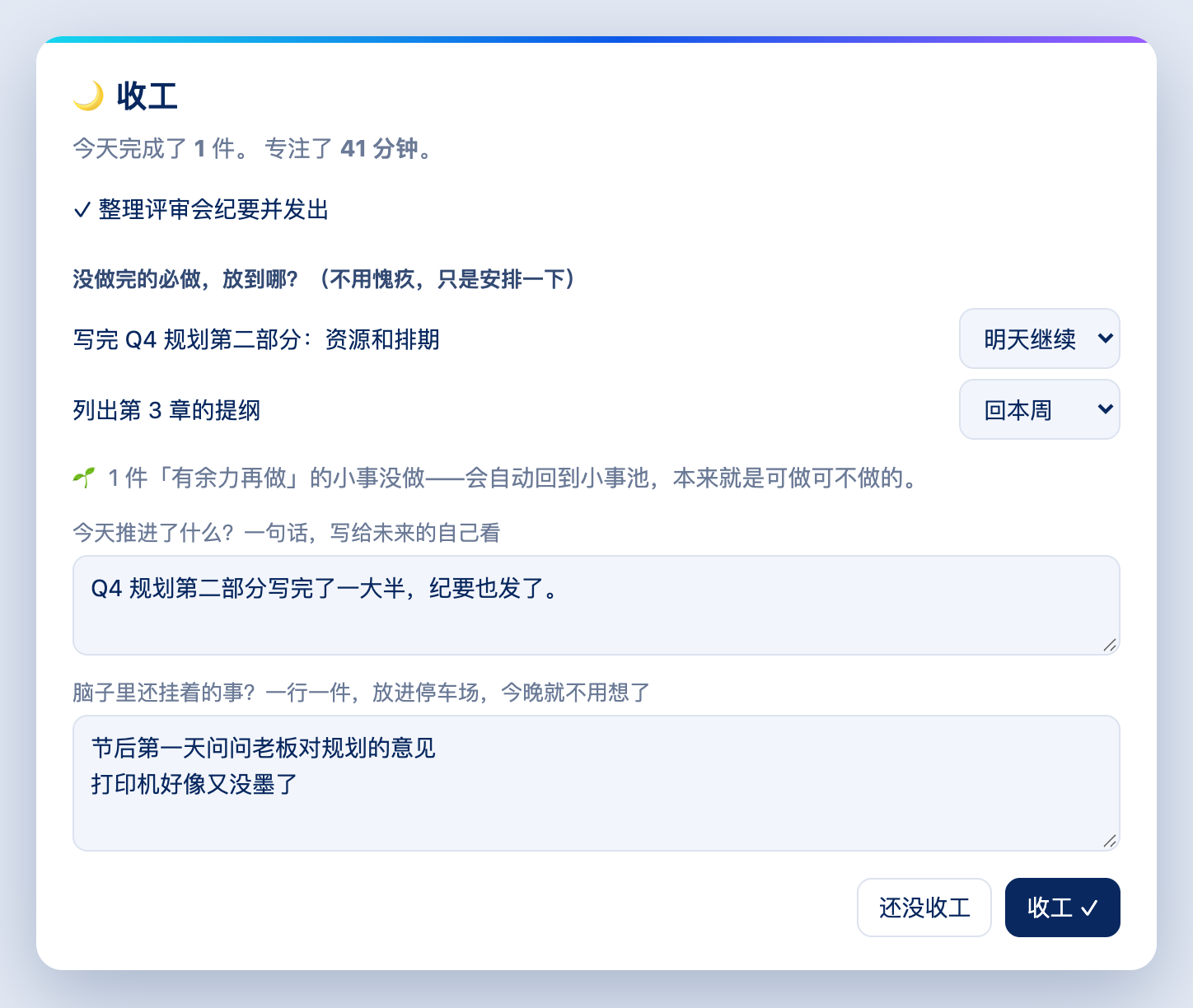The height and width of the screenshot is (1008, 1193).
Task: Click the checkmark icon before 整理评审会纪要并发出
Action: 82,210
